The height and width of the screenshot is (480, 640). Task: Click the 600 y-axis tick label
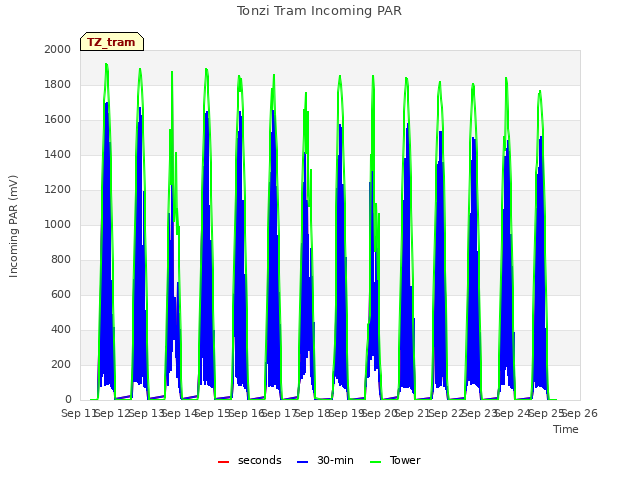(x=61, y=294)
